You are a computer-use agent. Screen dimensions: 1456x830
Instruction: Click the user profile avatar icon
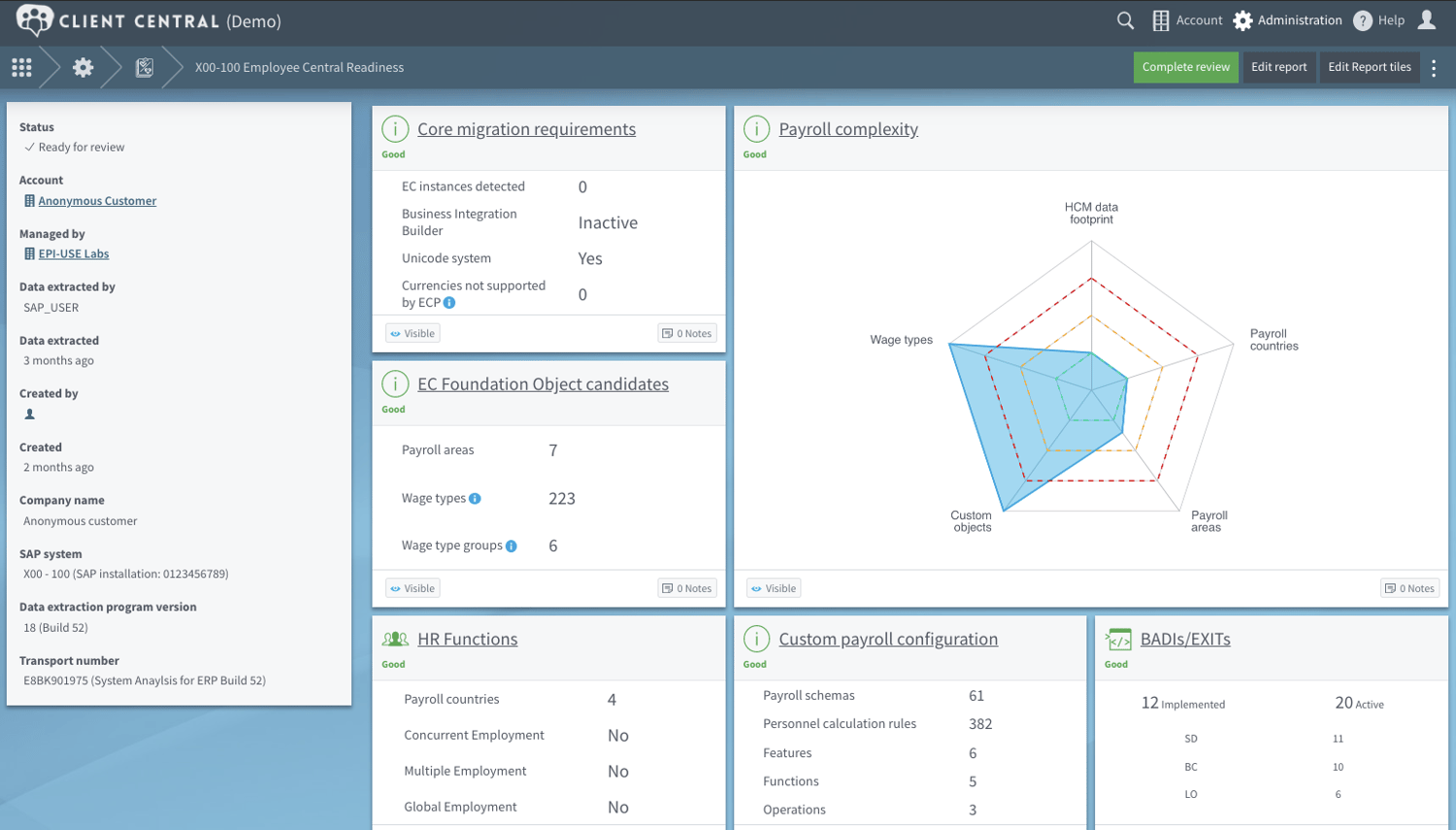pyautogui.click(x=1427, y=19)
